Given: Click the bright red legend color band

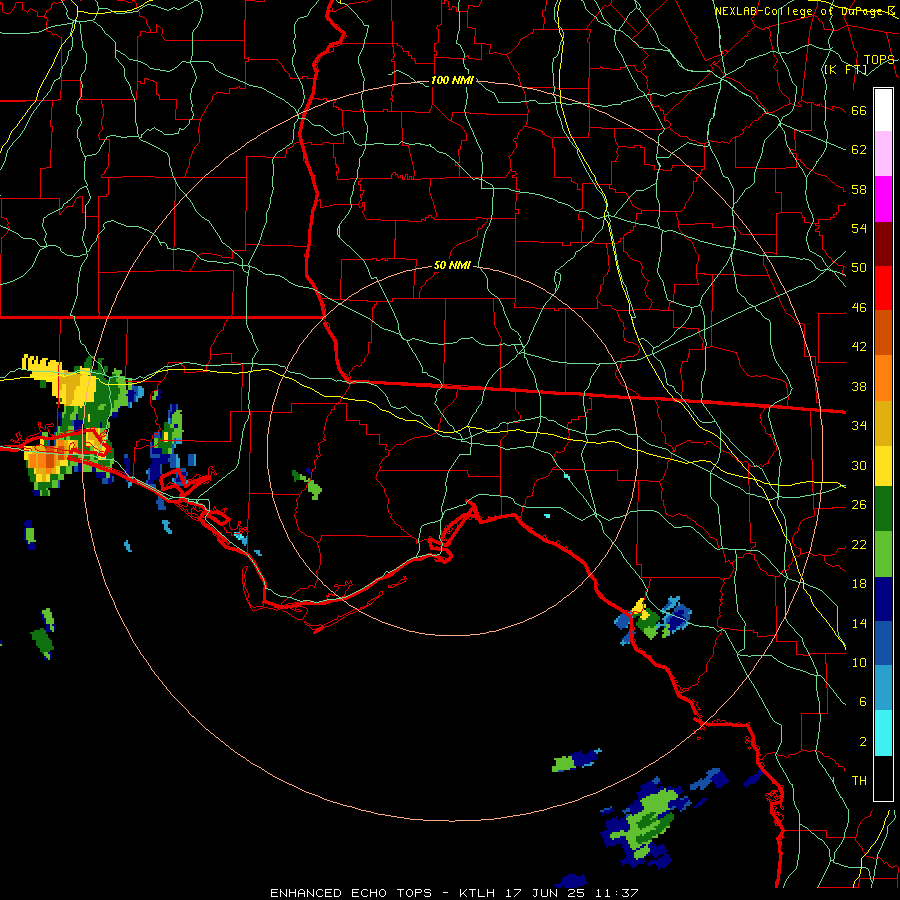Looking at the screenshot, I should 883,288.
